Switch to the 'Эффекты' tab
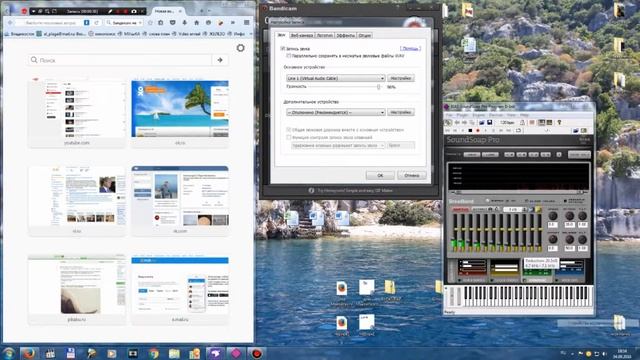The height and width of the screenshot is (360, 640). tap(346, 36)
